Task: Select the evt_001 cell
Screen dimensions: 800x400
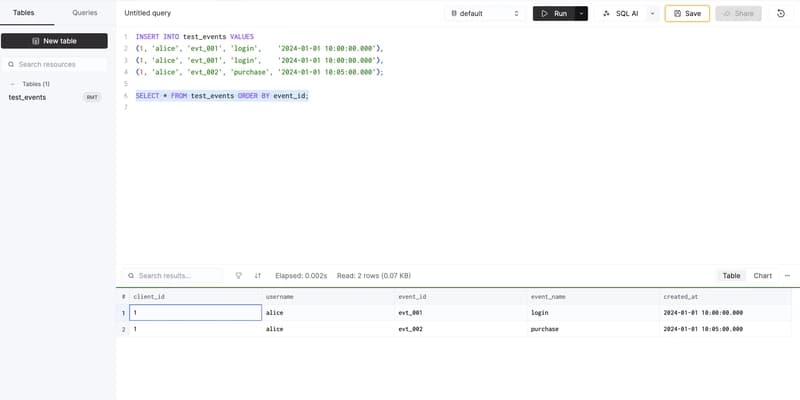Action: (x=461, y=313)
